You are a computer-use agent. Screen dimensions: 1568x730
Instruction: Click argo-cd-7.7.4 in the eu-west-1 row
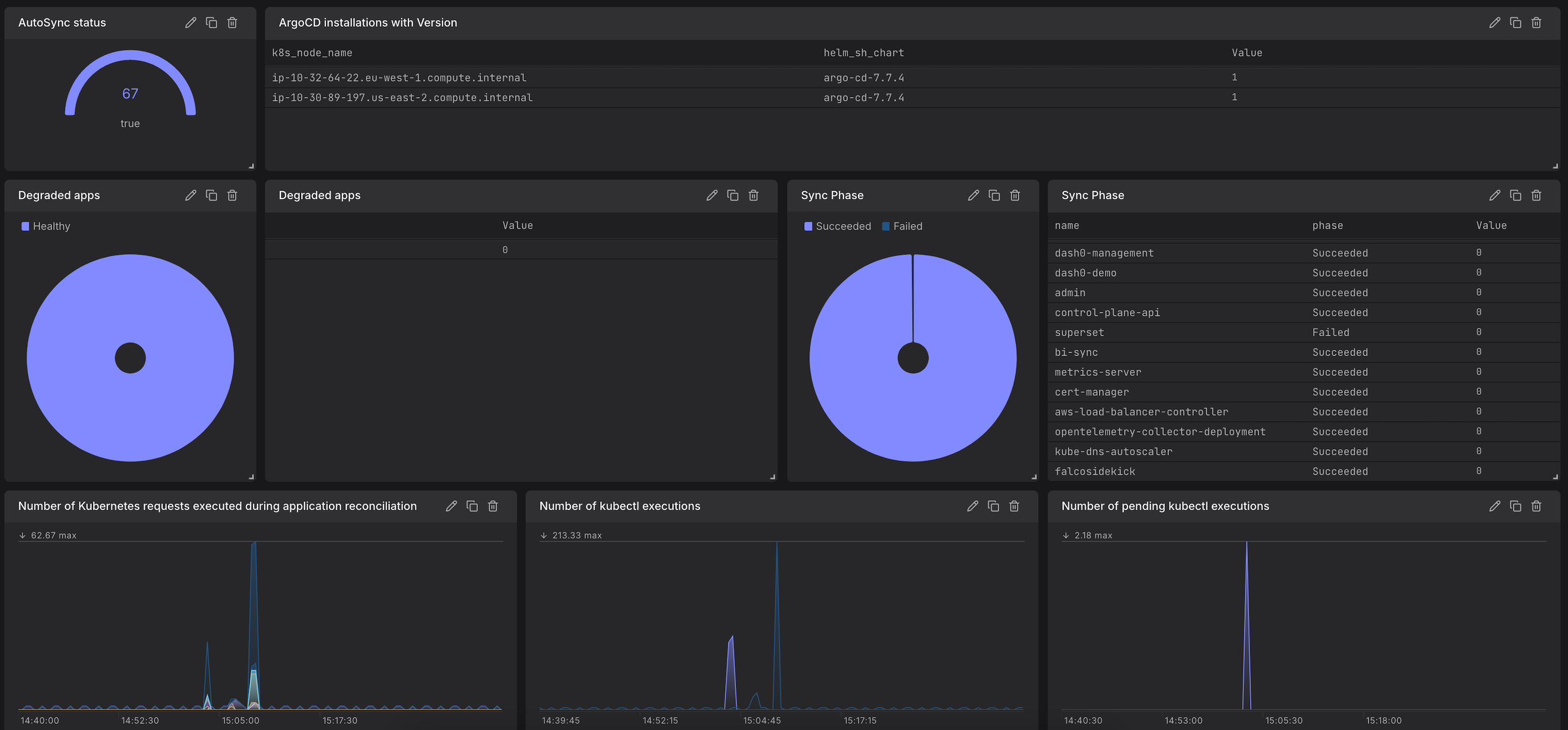pos(863,77)
